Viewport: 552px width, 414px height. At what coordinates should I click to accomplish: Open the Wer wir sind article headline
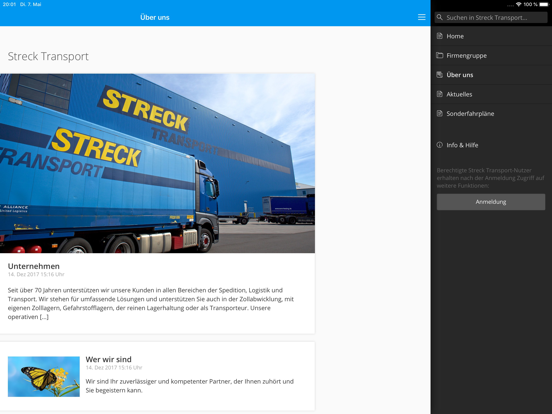[108, 359]
